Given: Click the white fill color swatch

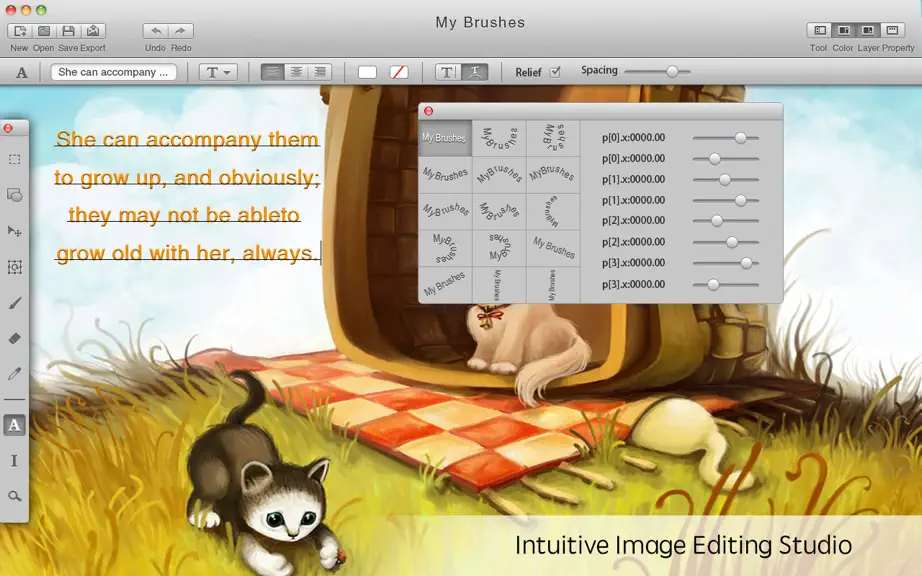Looking at the screenshot, I should (367, 72).
